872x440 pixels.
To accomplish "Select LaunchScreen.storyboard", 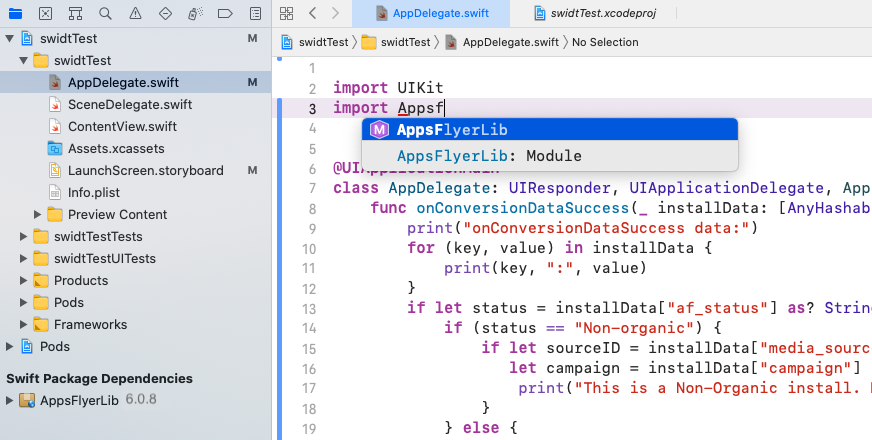I will (x=136, y=170).
